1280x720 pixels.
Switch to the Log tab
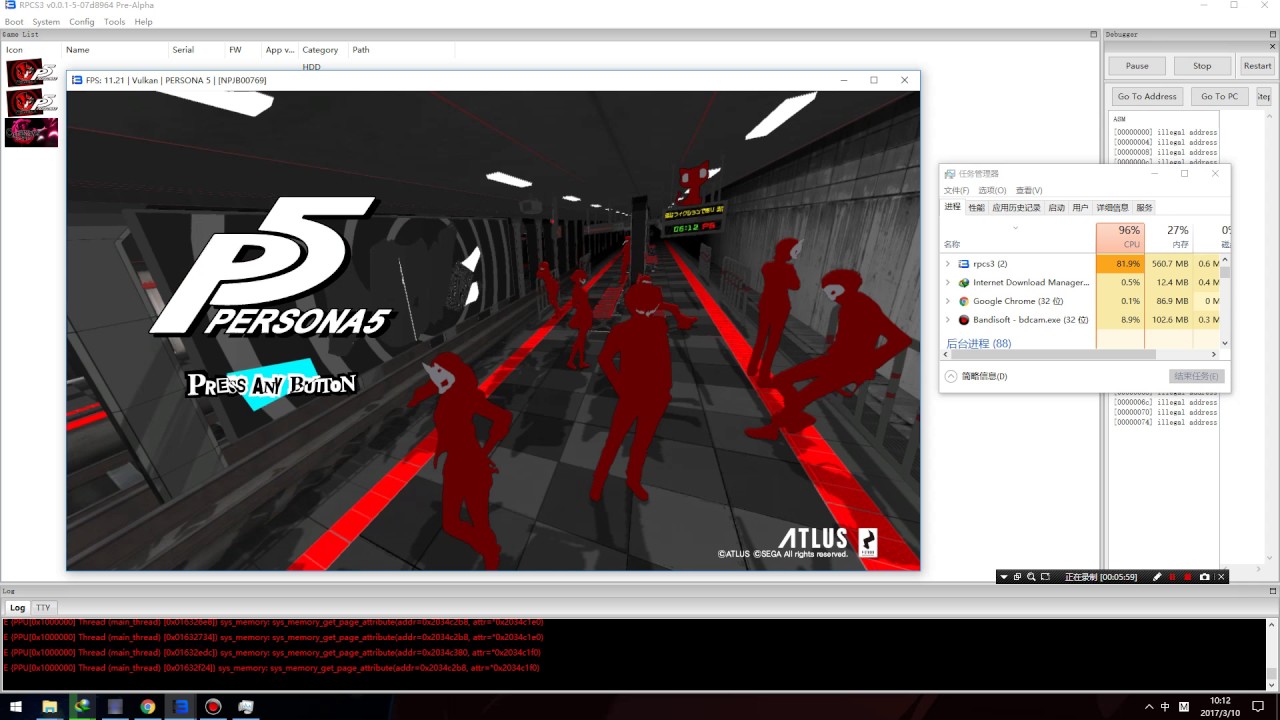[17, 607]
